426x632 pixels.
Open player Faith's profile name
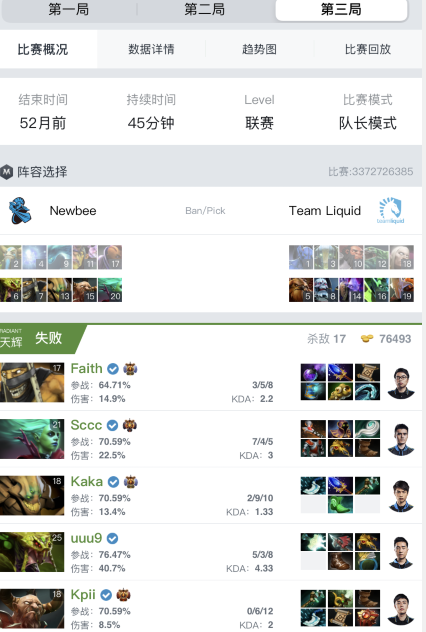tap(86, 368)
